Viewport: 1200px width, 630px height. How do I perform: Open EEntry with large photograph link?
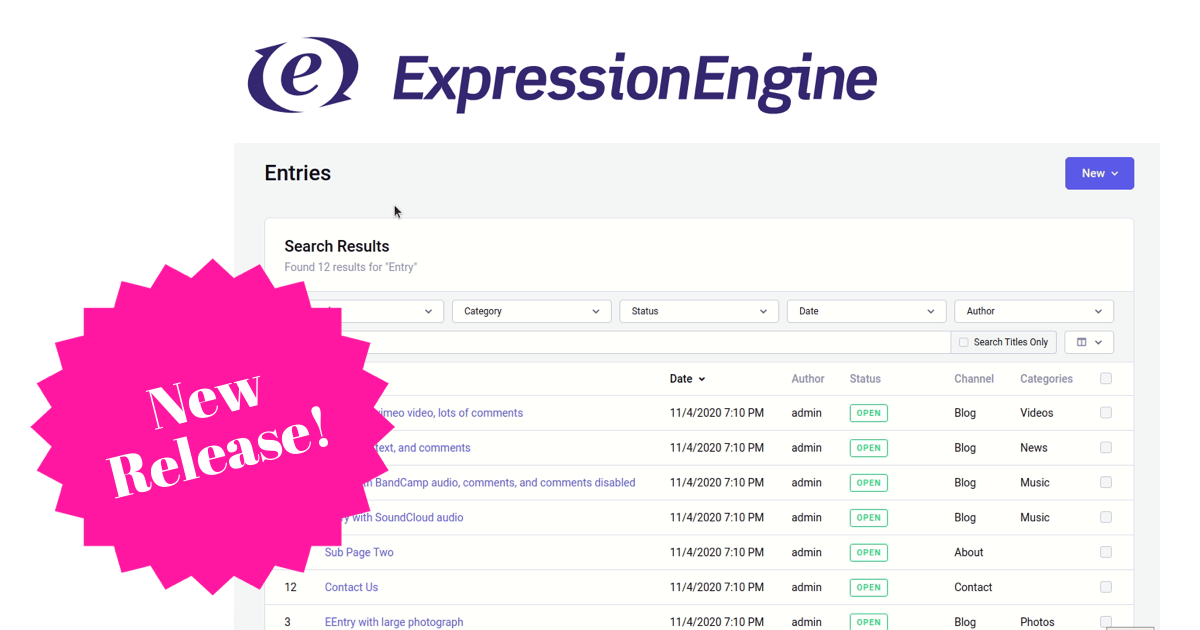pos(394,622)
